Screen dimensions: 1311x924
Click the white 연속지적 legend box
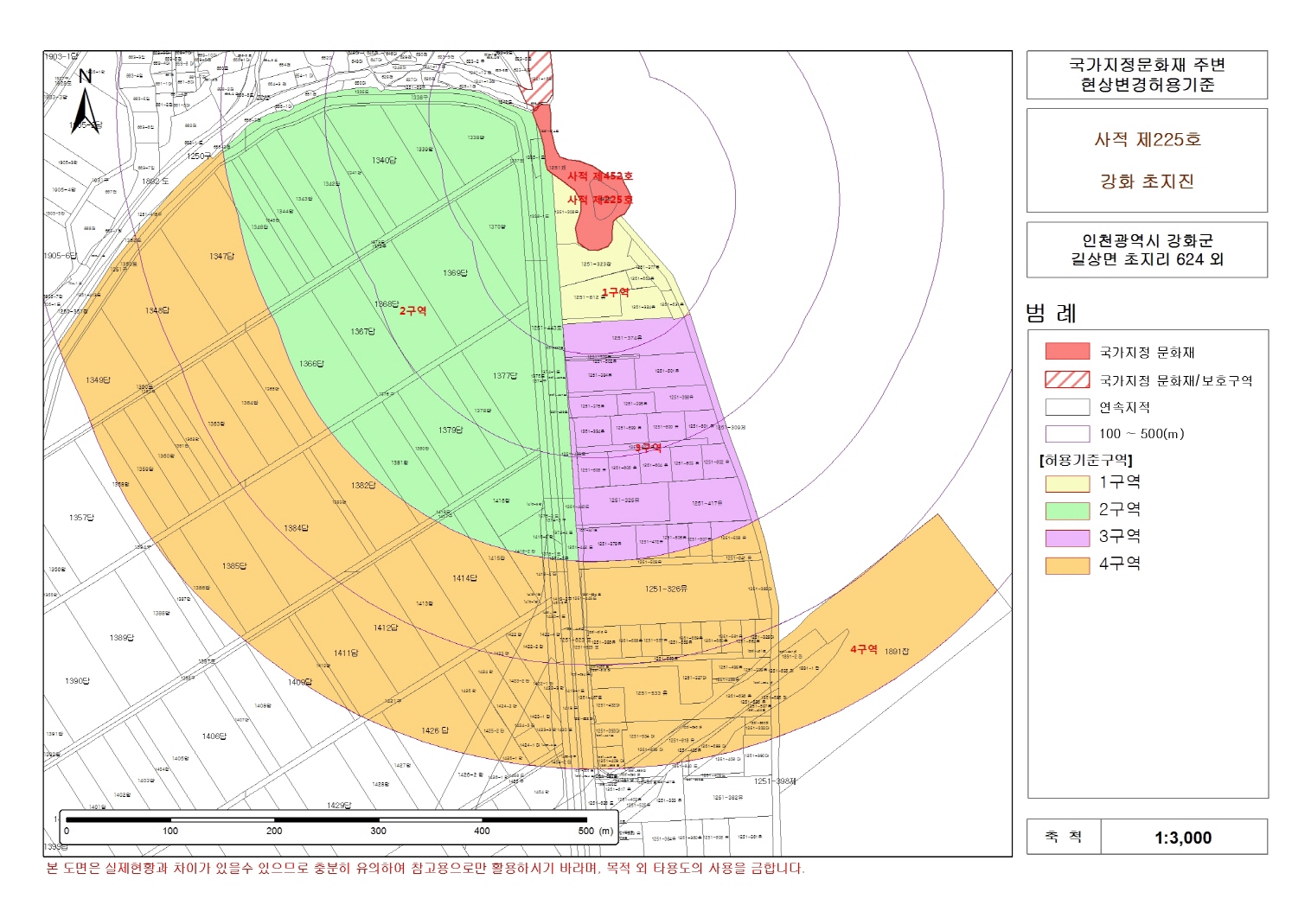coord(1067,407)
